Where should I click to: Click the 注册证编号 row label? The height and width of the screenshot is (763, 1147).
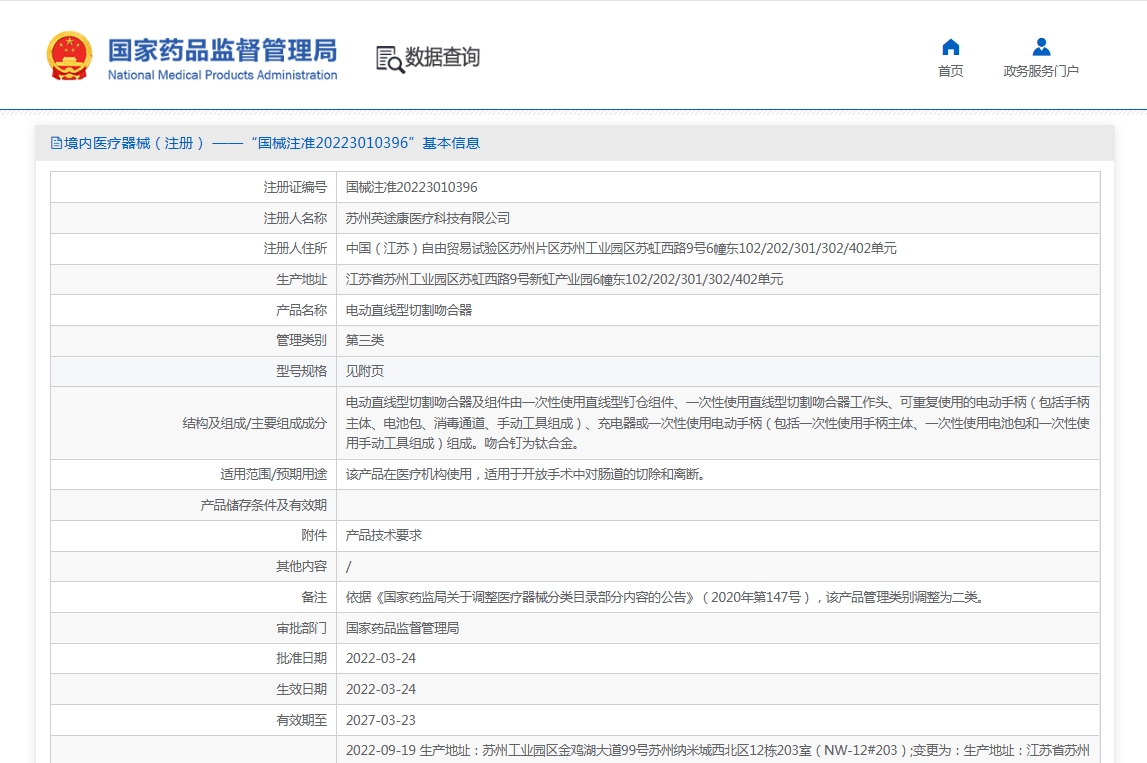tap(295, 187)
